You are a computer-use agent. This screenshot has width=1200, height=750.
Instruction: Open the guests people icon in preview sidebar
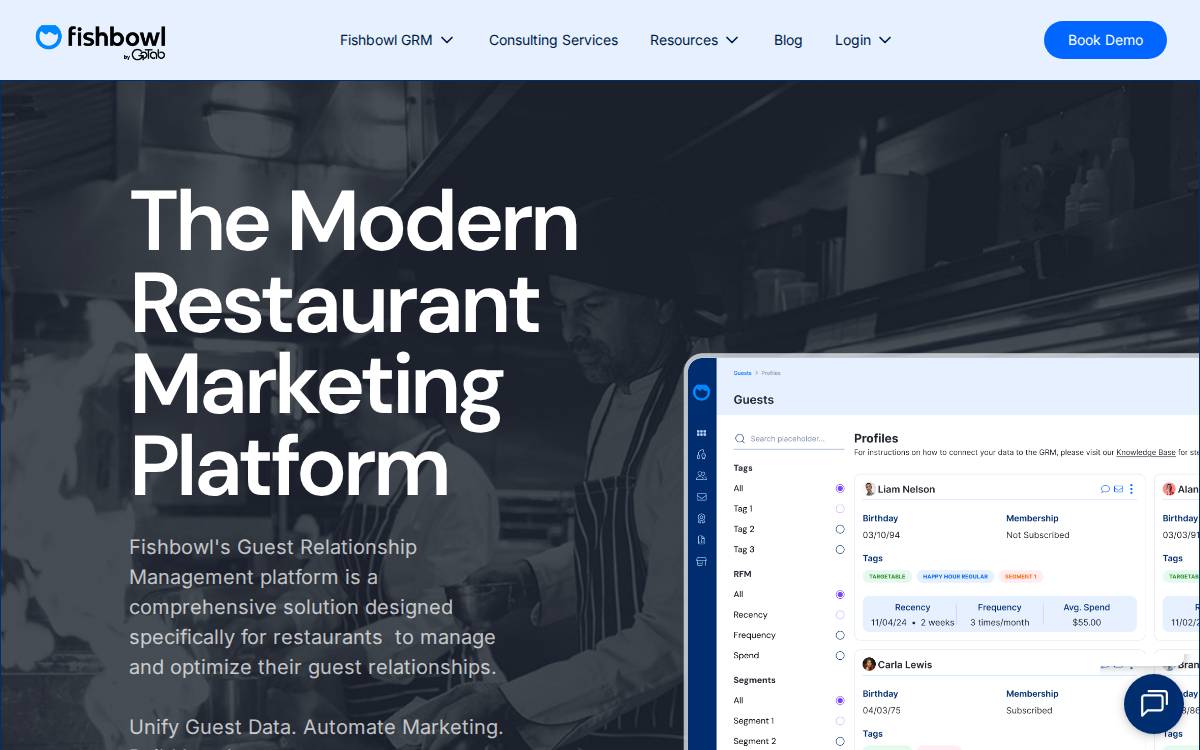[702, 476]
